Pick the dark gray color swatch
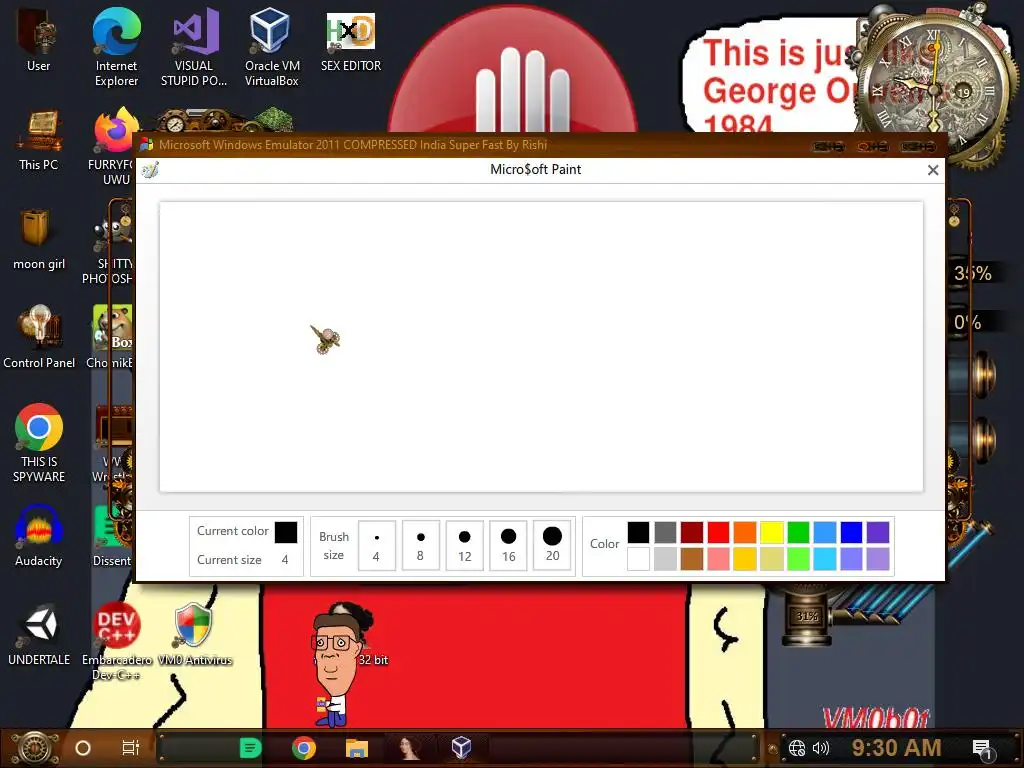This screenshot has width=1024, height=768. coord(665,532)
